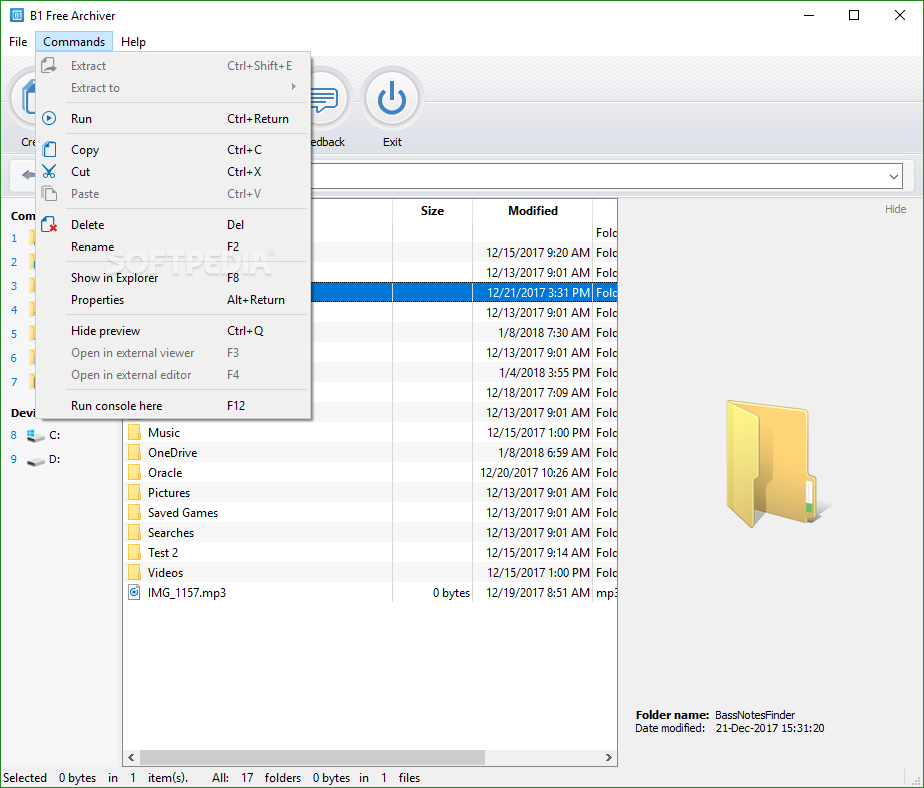Click the OneDrive folder icon
Viewport: 924px width, 788px height.
point(134,453)
